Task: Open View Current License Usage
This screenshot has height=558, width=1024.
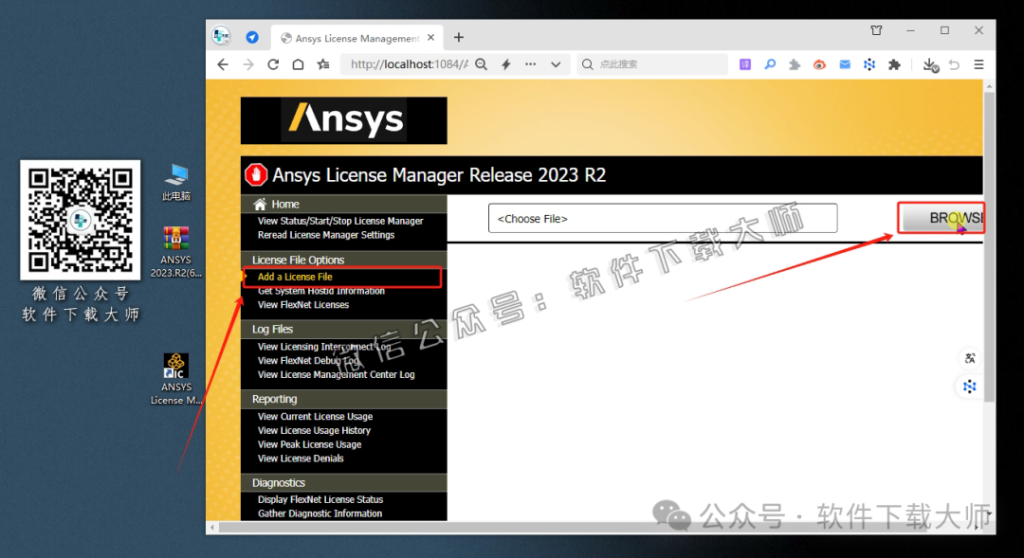Action: [x=315, y=416]
